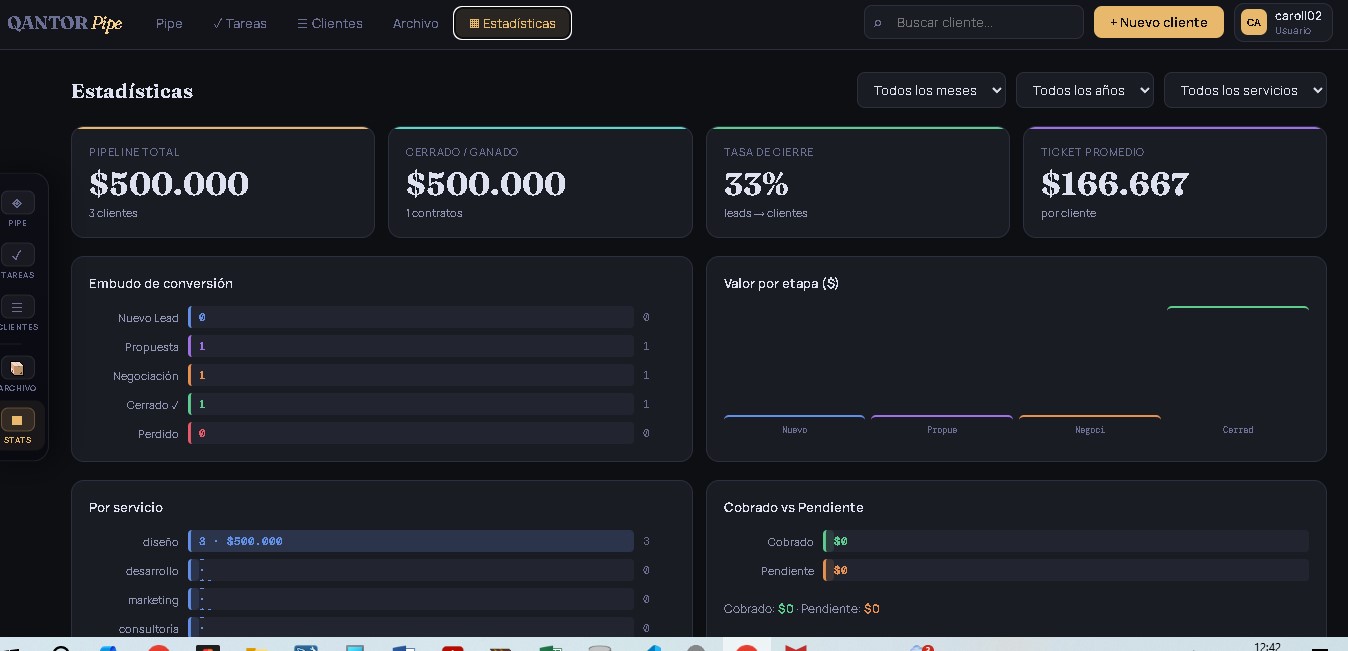1348x651 pixels.
Task: Open Tareas checkmark icon in the left sidebar
Action: coord(17,255)
